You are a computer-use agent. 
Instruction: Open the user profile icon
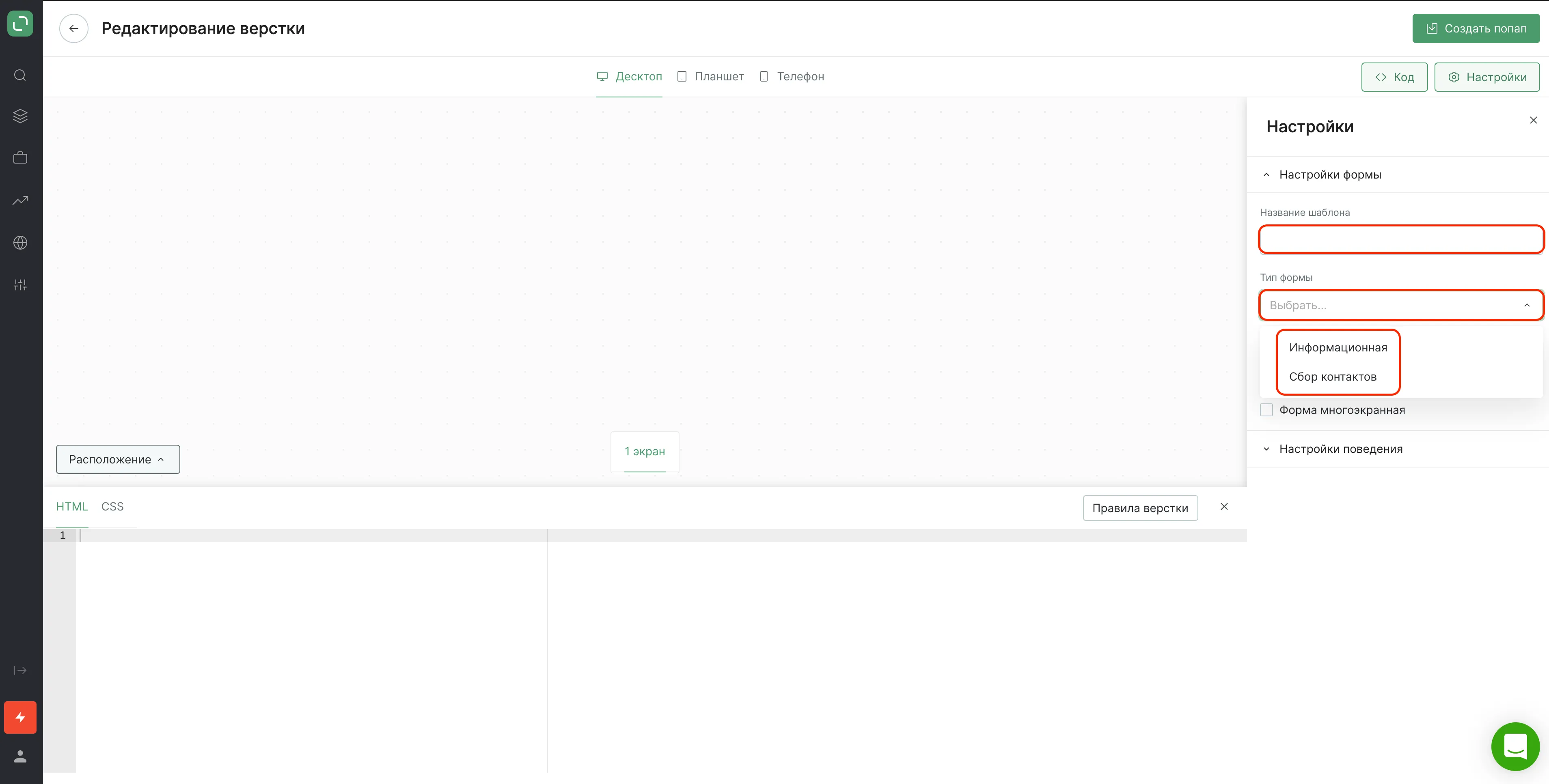[x=20, y=756]
